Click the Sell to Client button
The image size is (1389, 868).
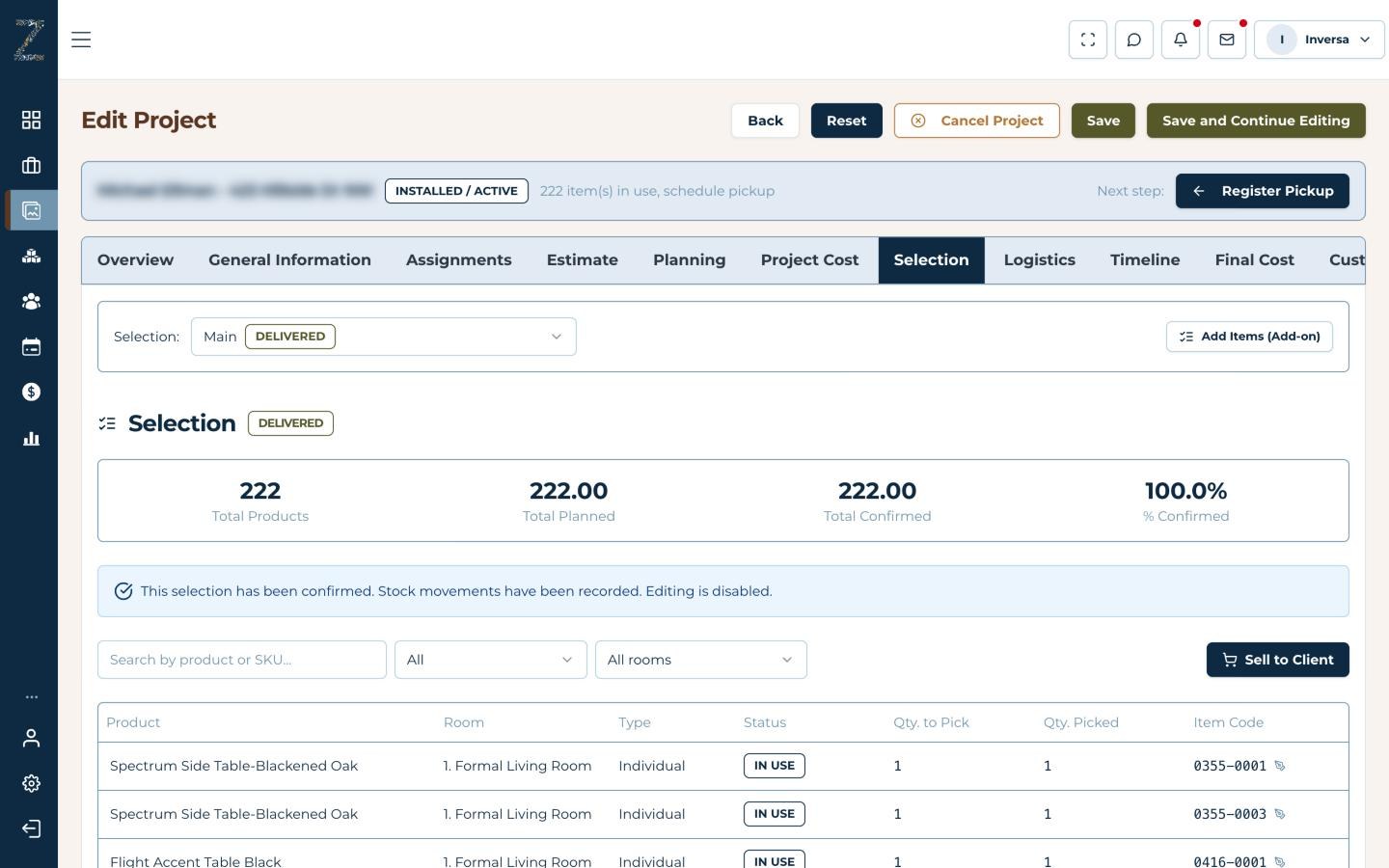[1277, 660]
